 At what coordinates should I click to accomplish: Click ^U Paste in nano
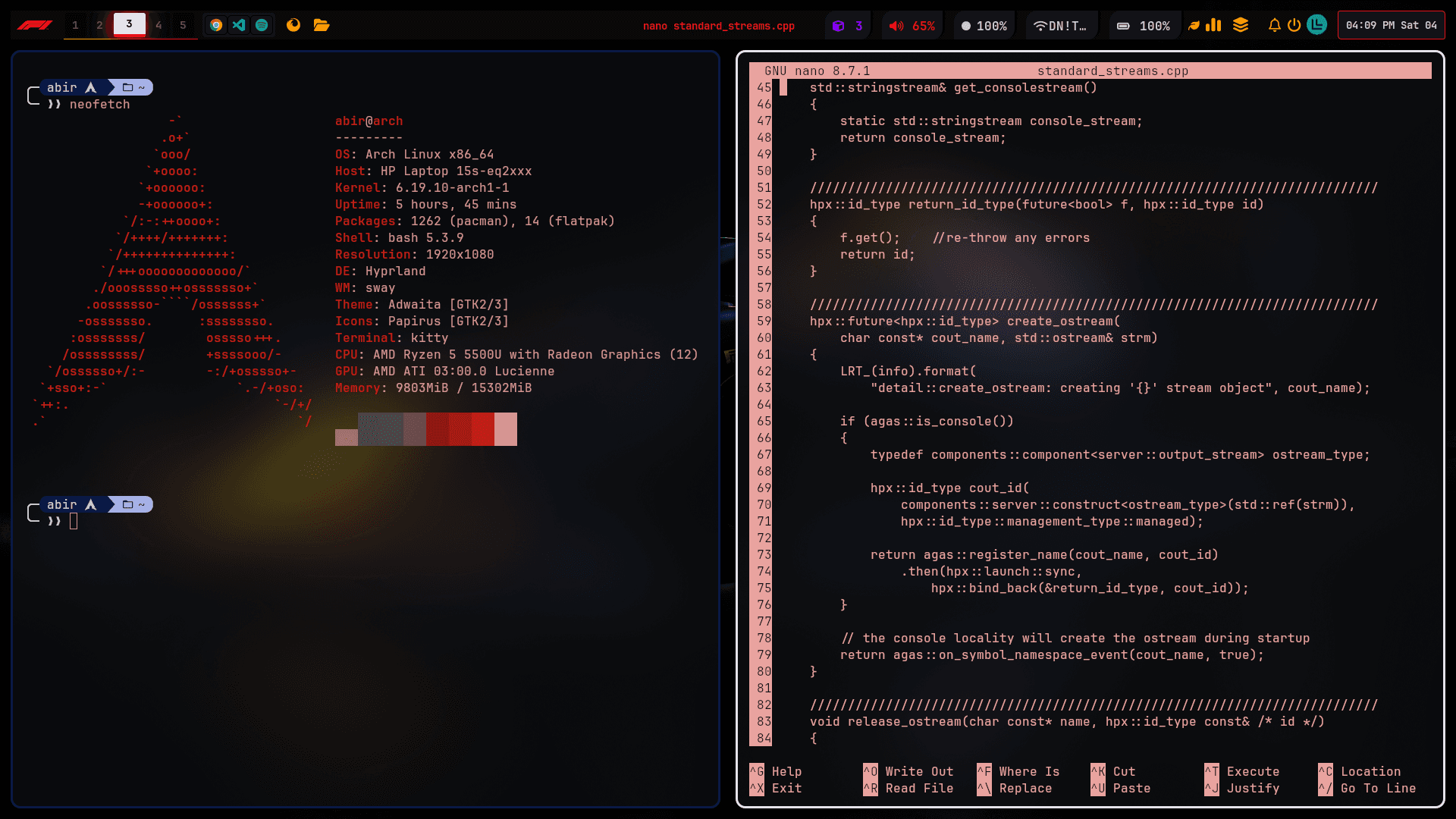(x=1121, y=788)
